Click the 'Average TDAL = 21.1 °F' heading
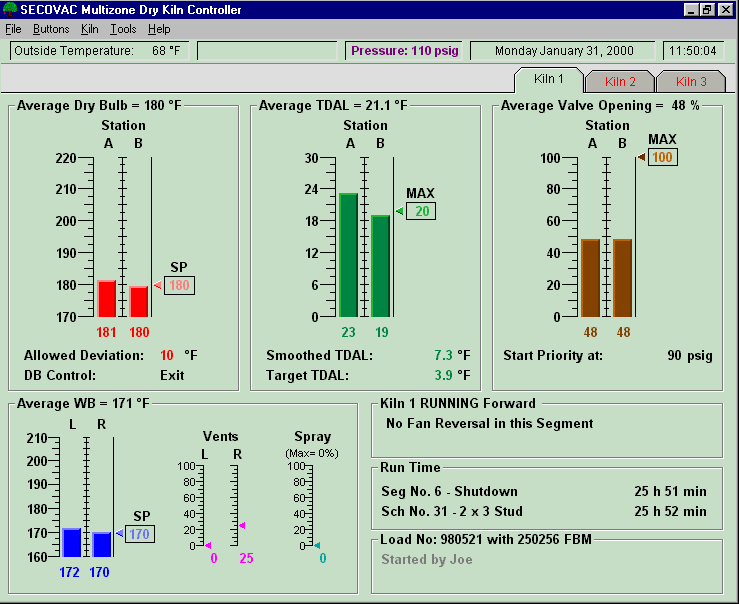739x604 pixels. (333, 106)
